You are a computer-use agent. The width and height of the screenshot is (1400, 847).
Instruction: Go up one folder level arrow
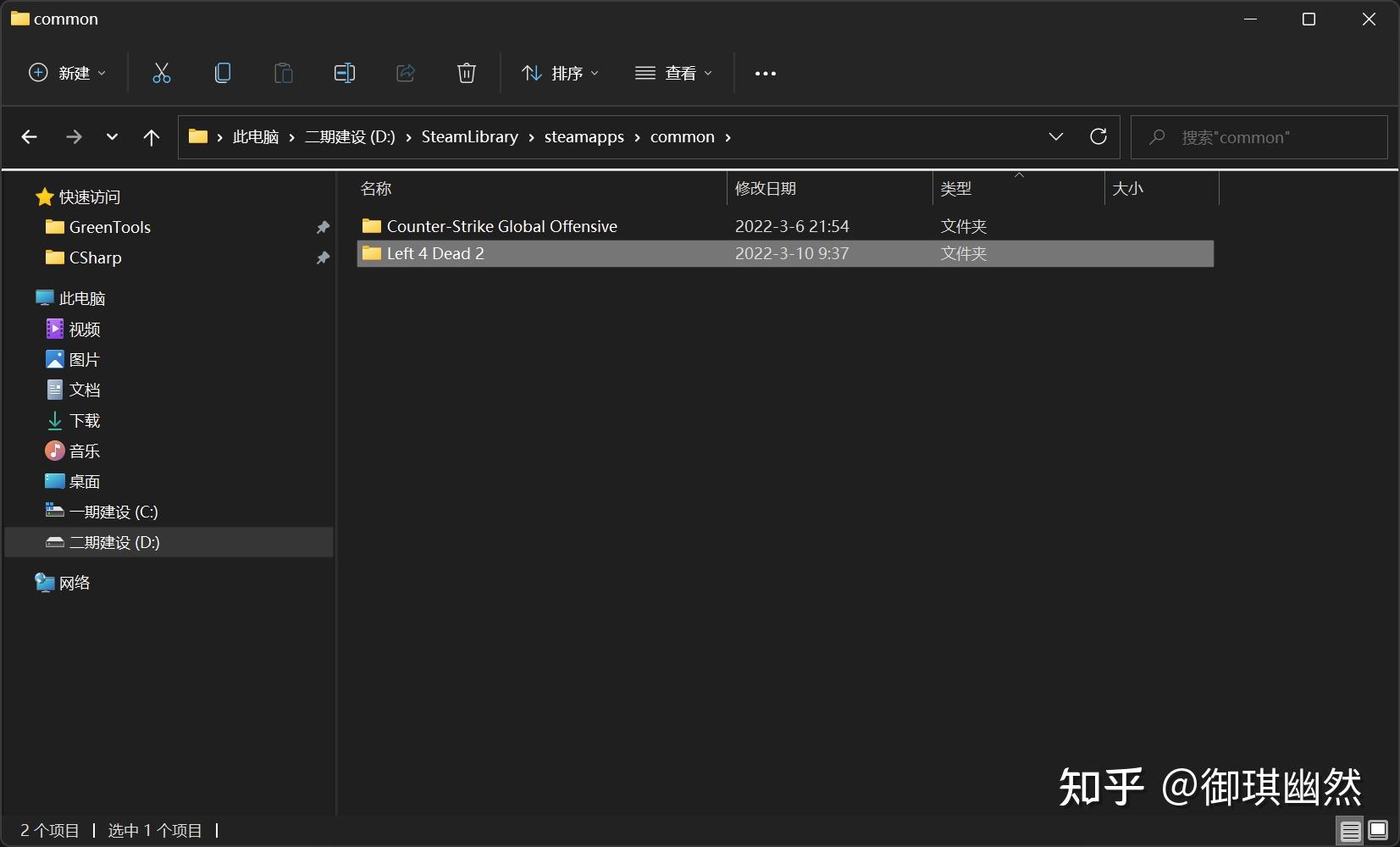(152, 137)
